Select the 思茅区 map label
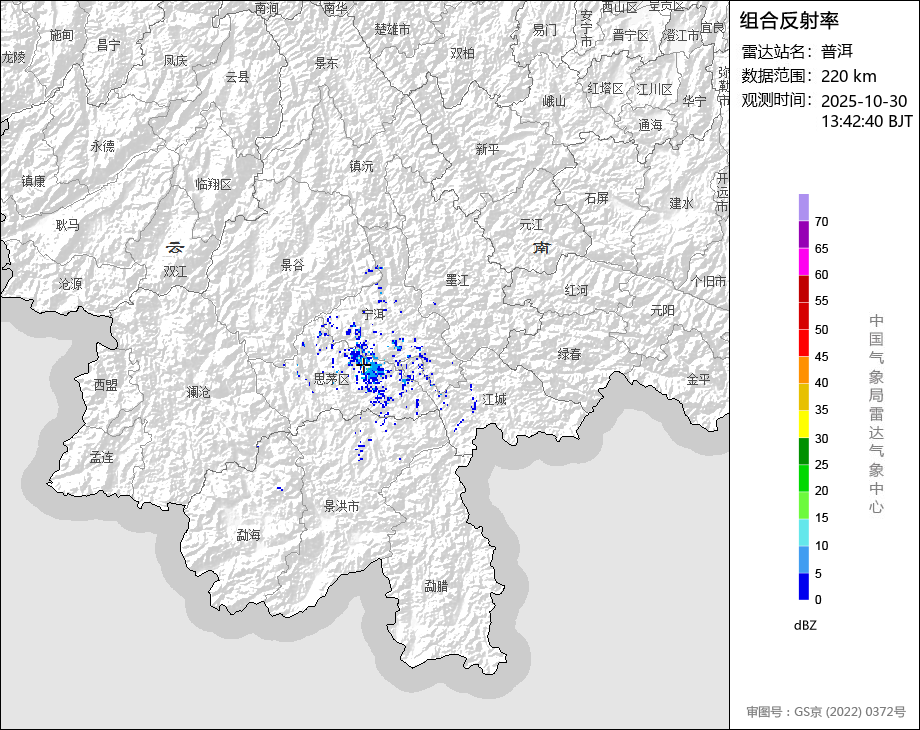Screen dimensions: 920x730 pos(331,379)
